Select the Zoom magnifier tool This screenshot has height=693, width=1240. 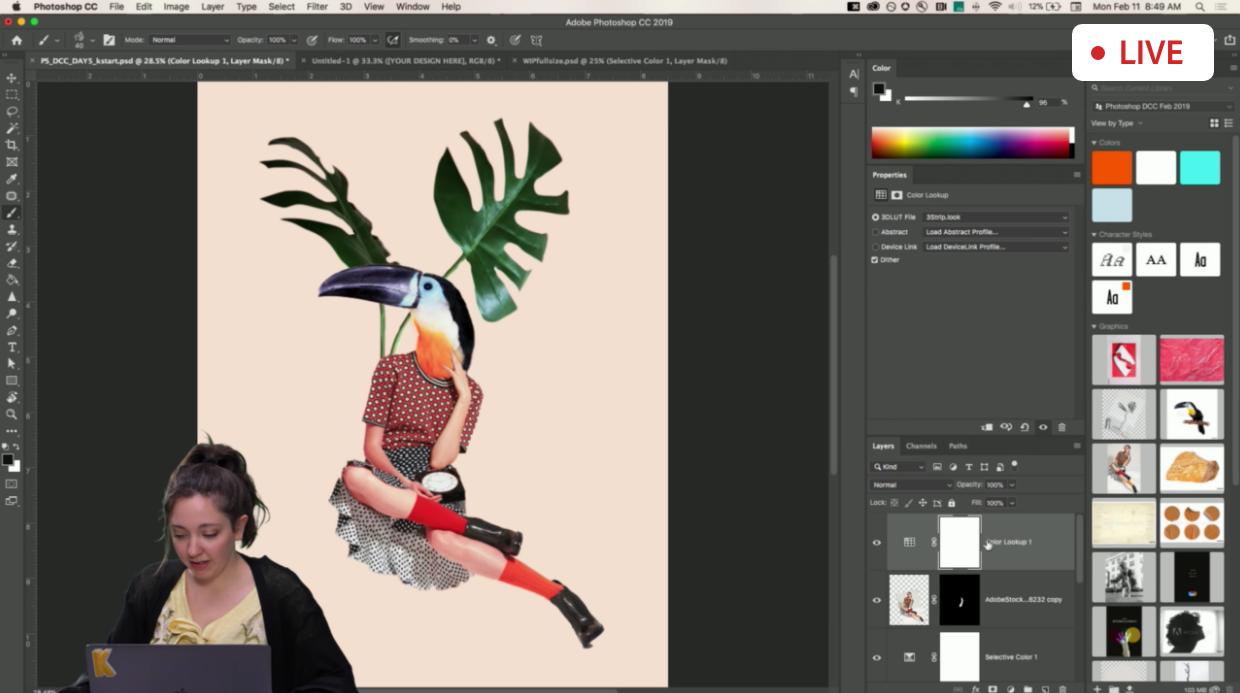[12, 414]
